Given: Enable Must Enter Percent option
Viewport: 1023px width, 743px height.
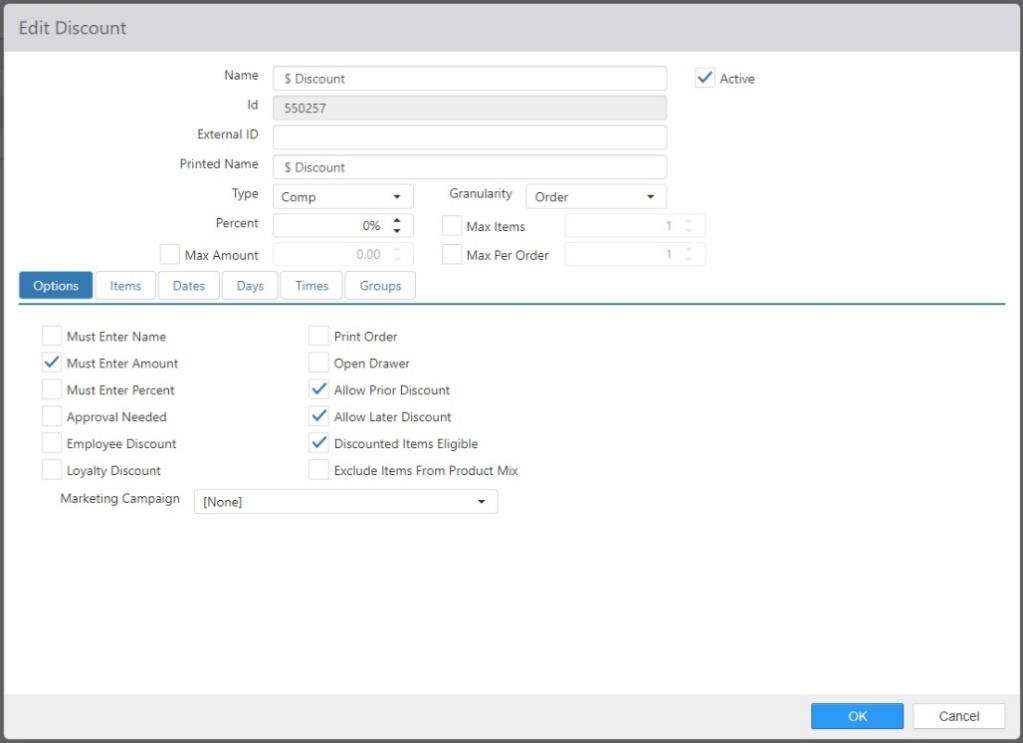Looking at the screenshot, I should tap(52, 389).
